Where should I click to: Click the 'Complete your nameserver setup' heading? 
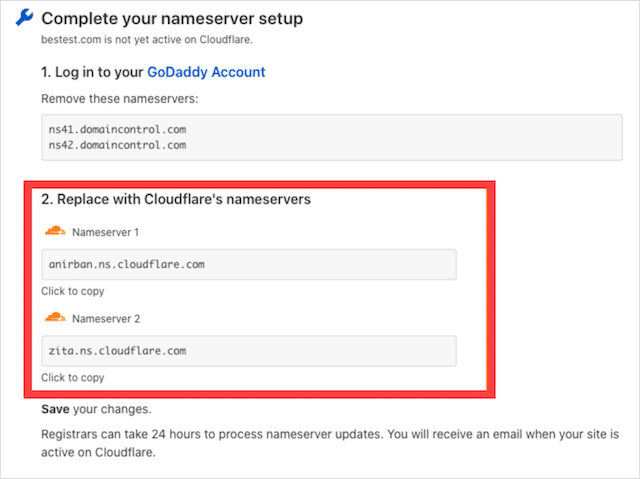coord(172,19)
